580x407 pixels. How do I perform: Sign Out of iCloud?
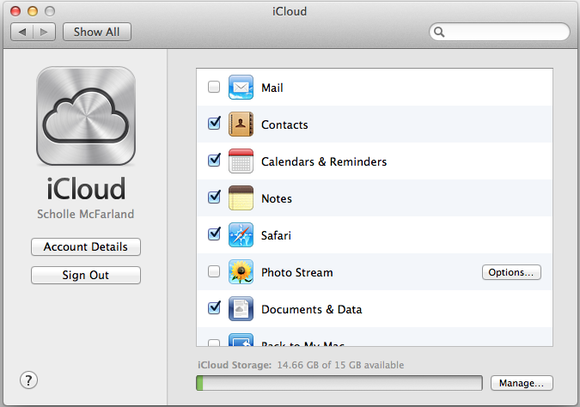(x=86, y=275)
